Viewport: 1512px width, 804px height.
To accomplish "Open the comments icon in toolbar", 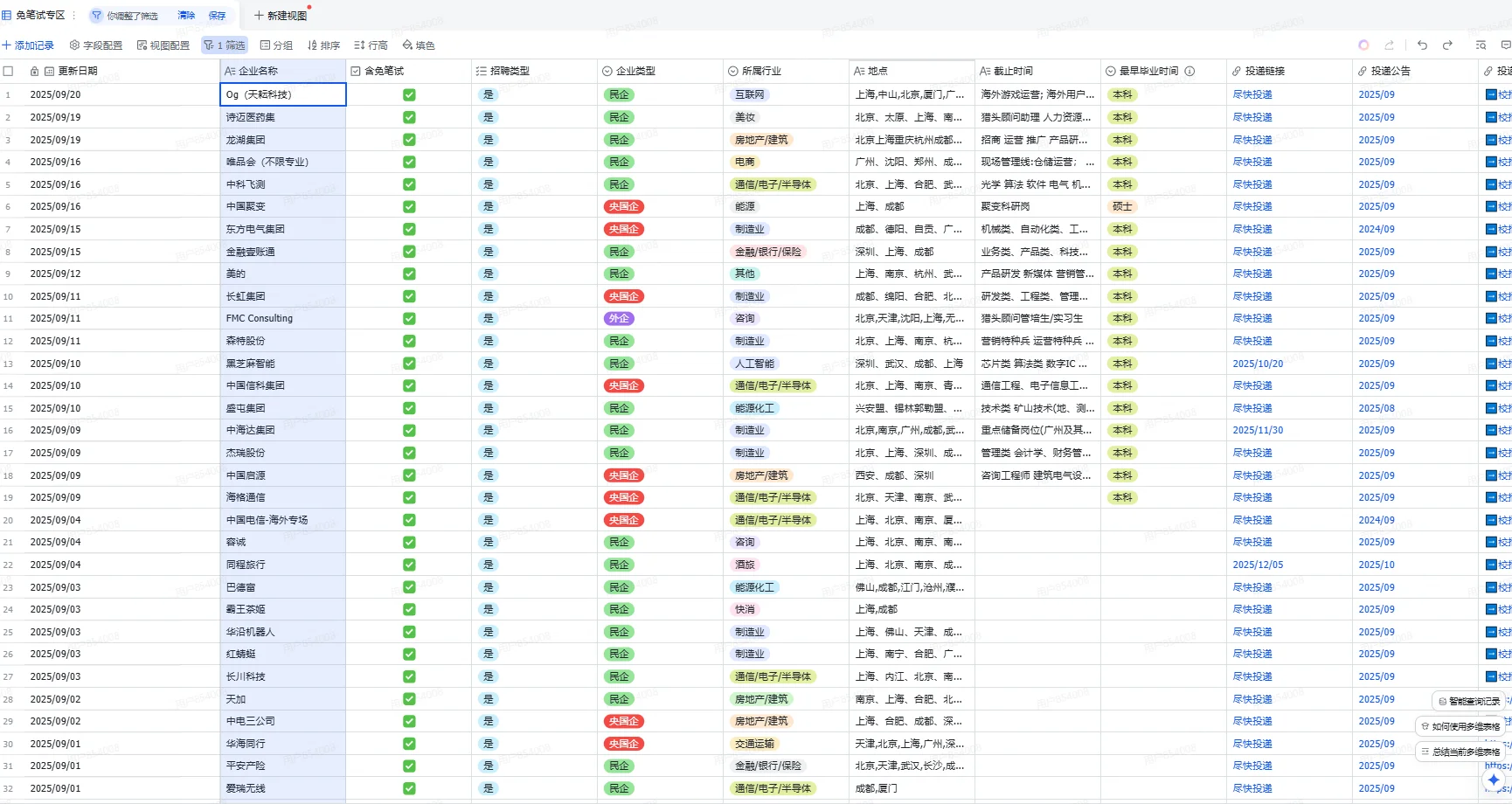I will [x=1506, y=45].
